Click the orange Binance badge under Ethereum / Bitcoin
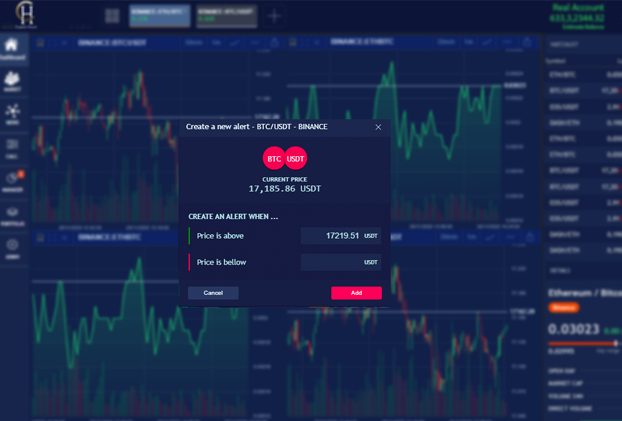The width and height of the screenshot is (622, 421). pos(563,308)
